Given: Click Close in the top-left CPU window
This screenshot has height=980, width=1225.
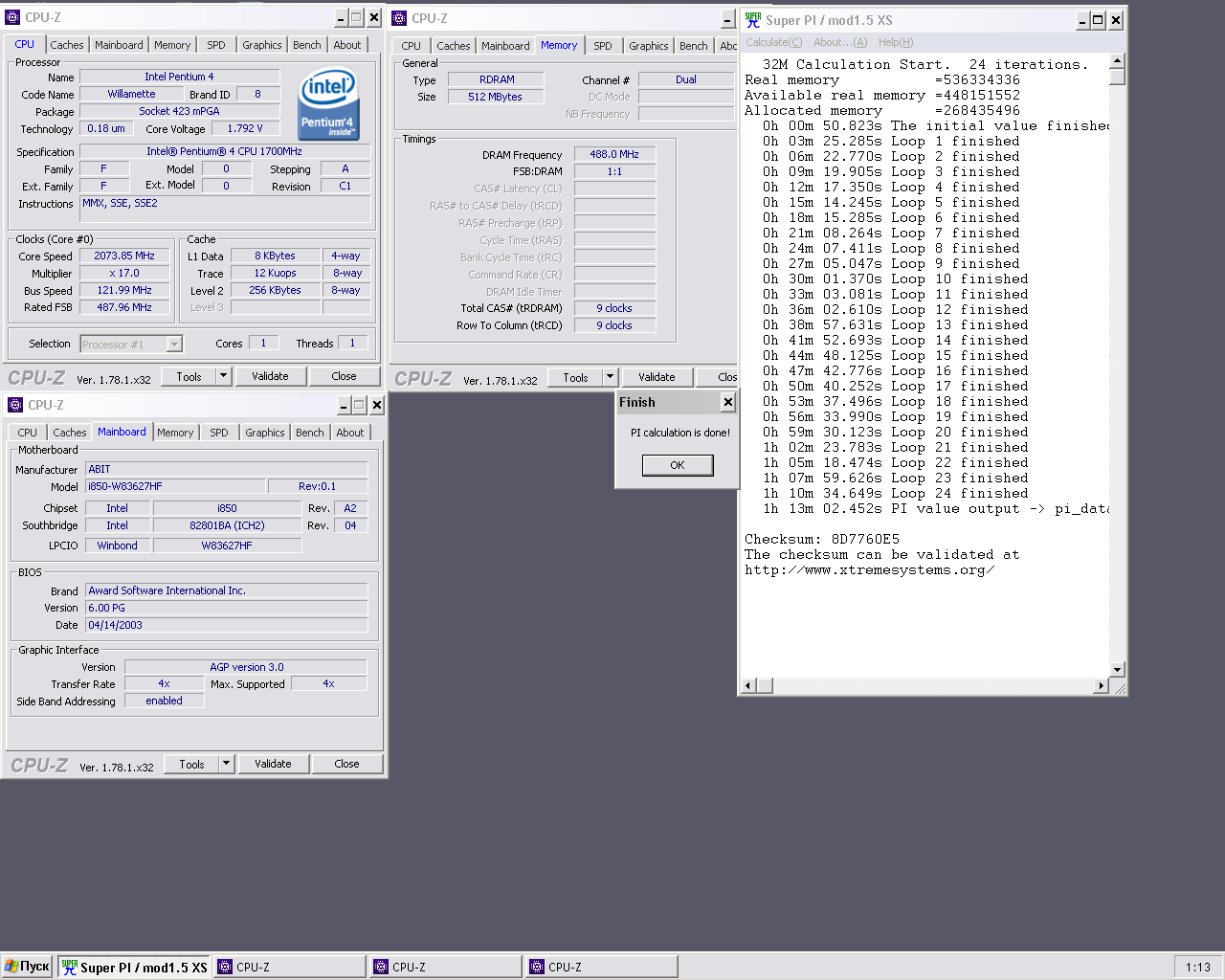Looking at the screenshot, I should (344, 376).
